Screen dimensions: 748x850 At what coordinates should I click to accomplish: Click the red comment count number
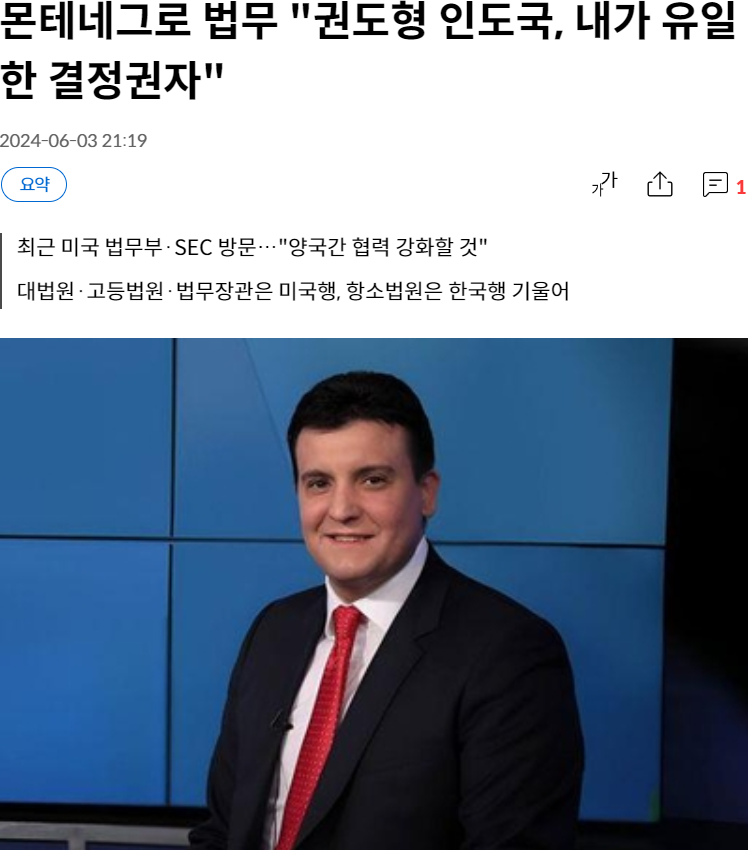[741, 188]
